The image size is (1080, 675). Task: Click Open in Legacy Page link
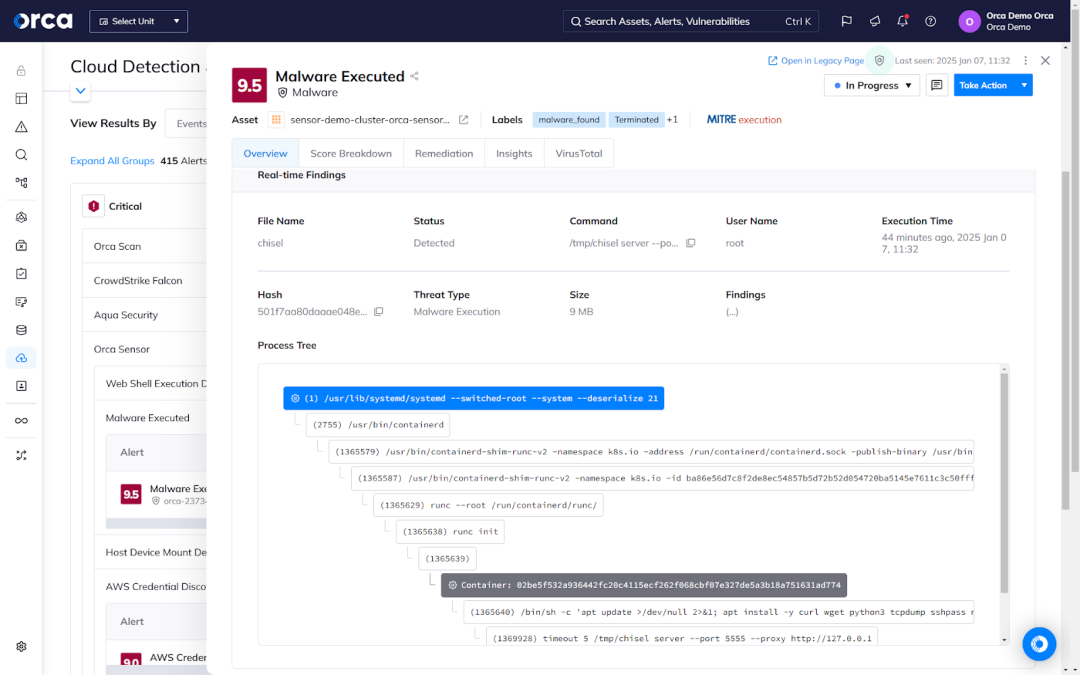pos(816,61)
